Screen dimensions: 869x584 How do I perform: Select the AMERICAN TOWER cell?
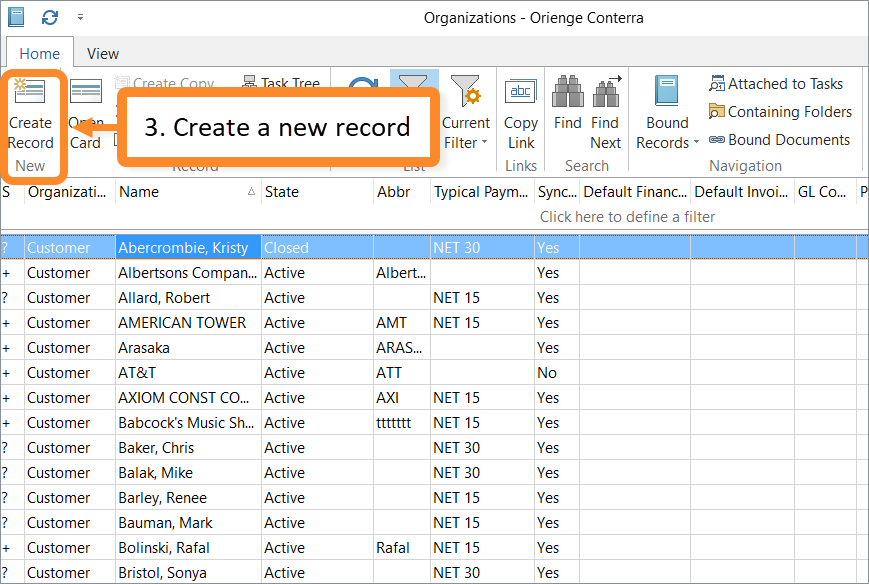click(x=188, y=322)
